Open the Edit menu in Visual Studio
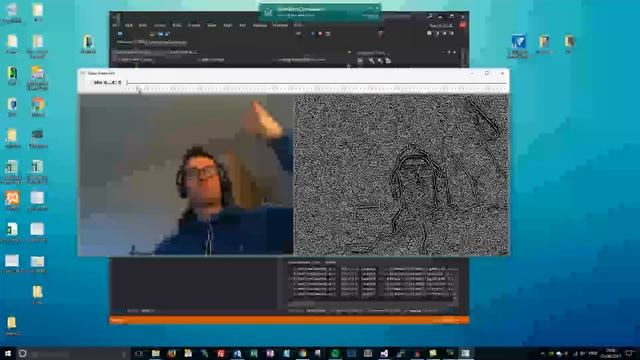This screenshot has width=640, height=360. click(x=129, y=25)
